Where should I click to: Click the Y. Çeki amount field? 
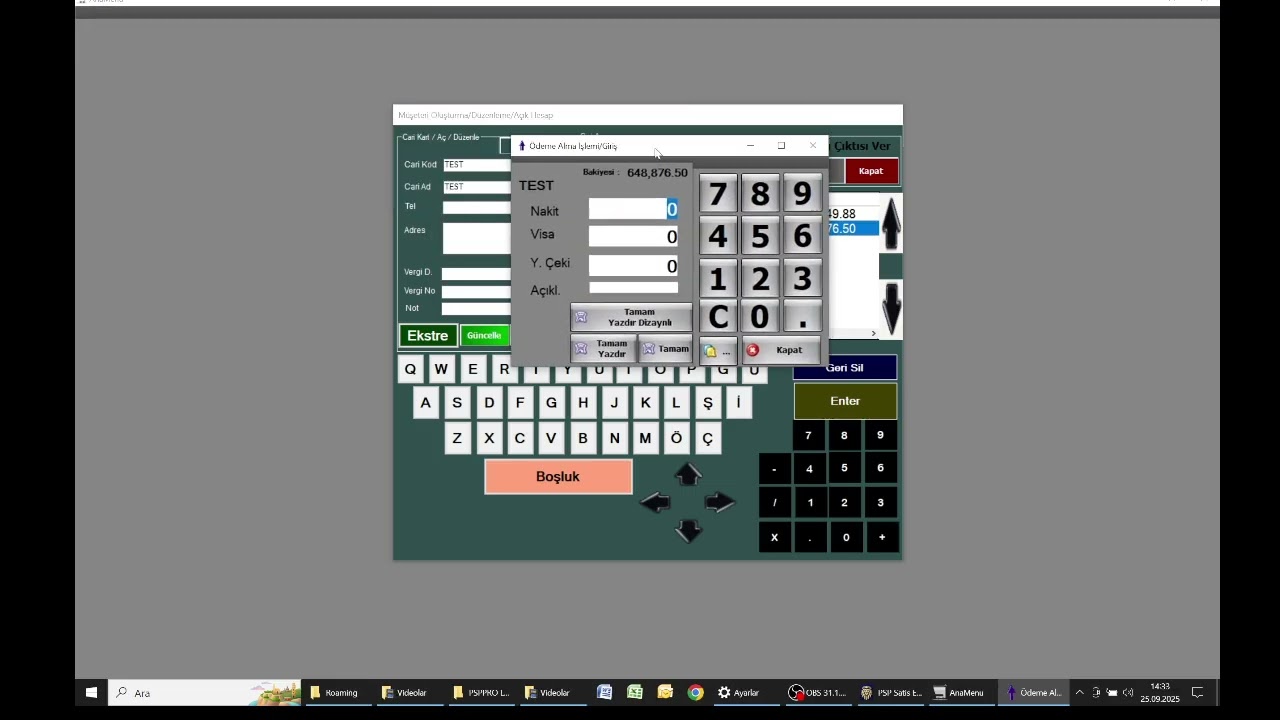click(x=633, y=265)
